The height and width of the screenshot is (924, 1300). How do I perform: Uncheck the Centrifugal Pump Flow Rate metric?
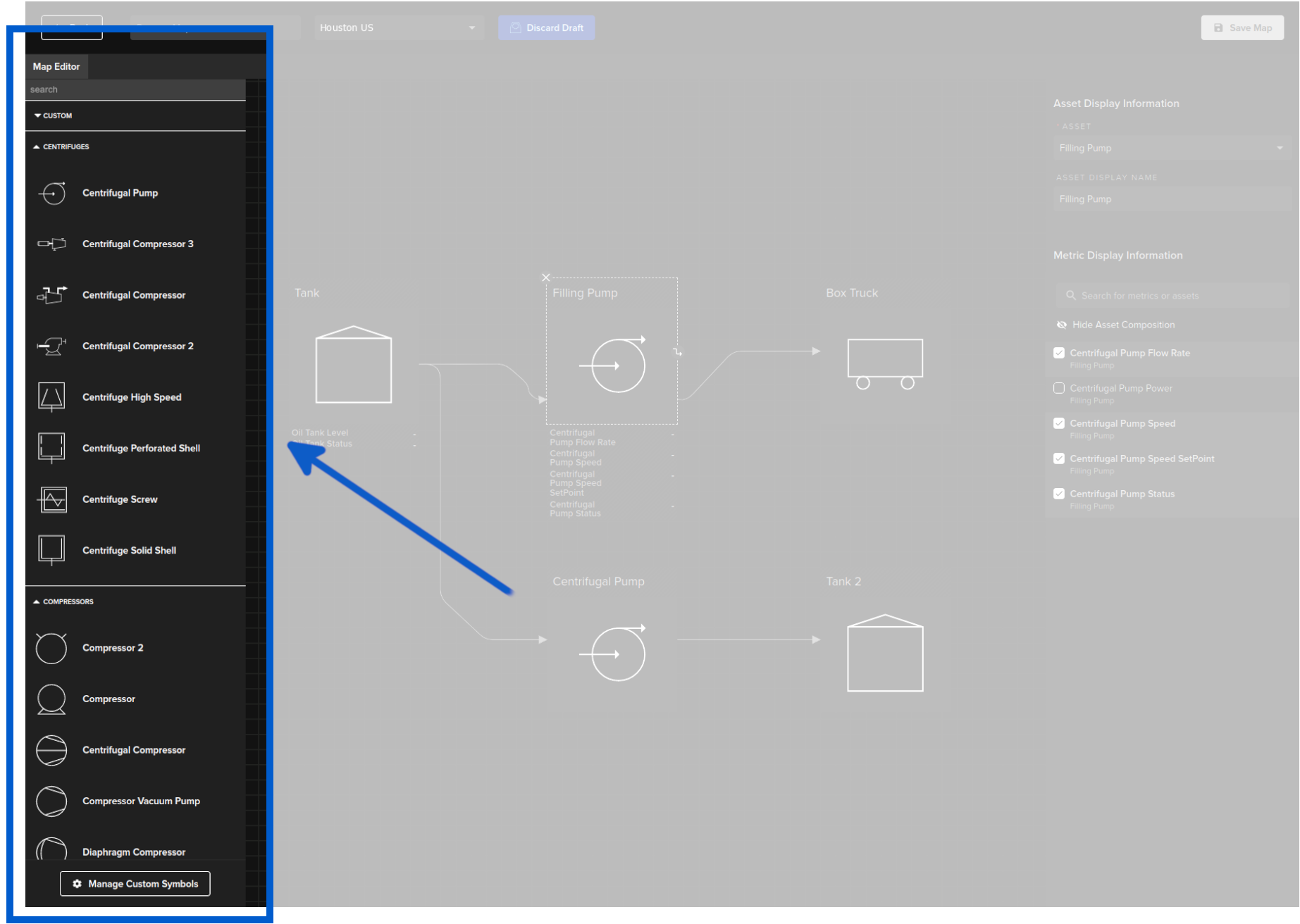(x=1059, y=352)
